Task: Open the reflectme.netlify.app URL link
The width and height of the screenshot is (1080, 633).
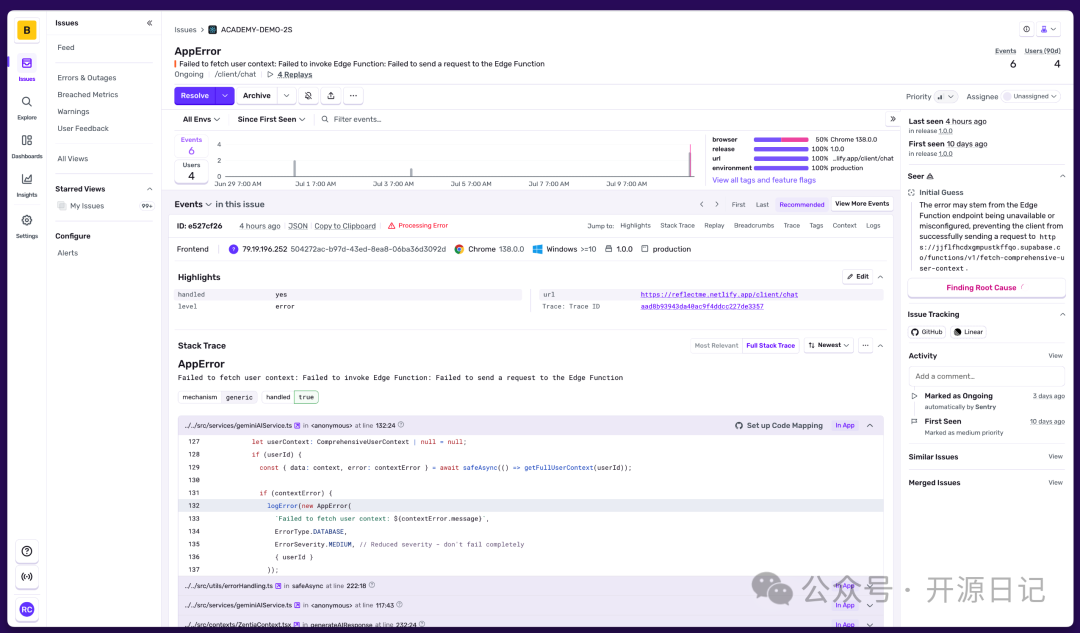Action: coord(719,295)
